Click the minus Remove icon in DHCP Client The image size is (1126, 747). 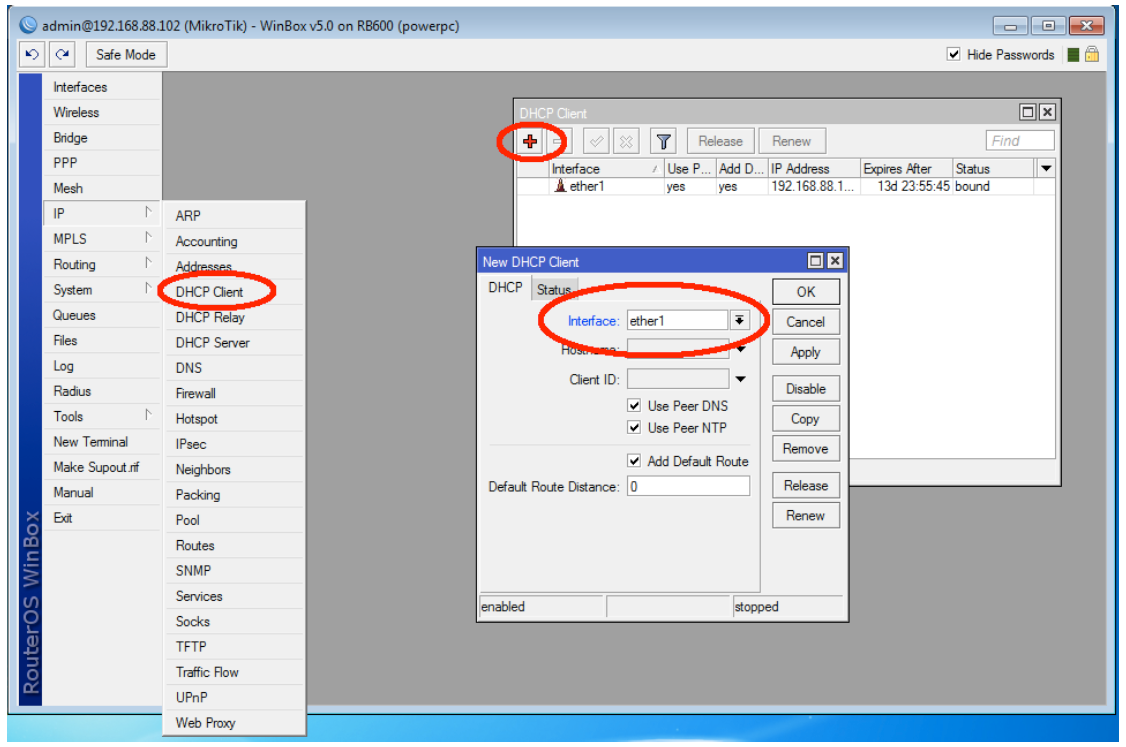[559, 141]
